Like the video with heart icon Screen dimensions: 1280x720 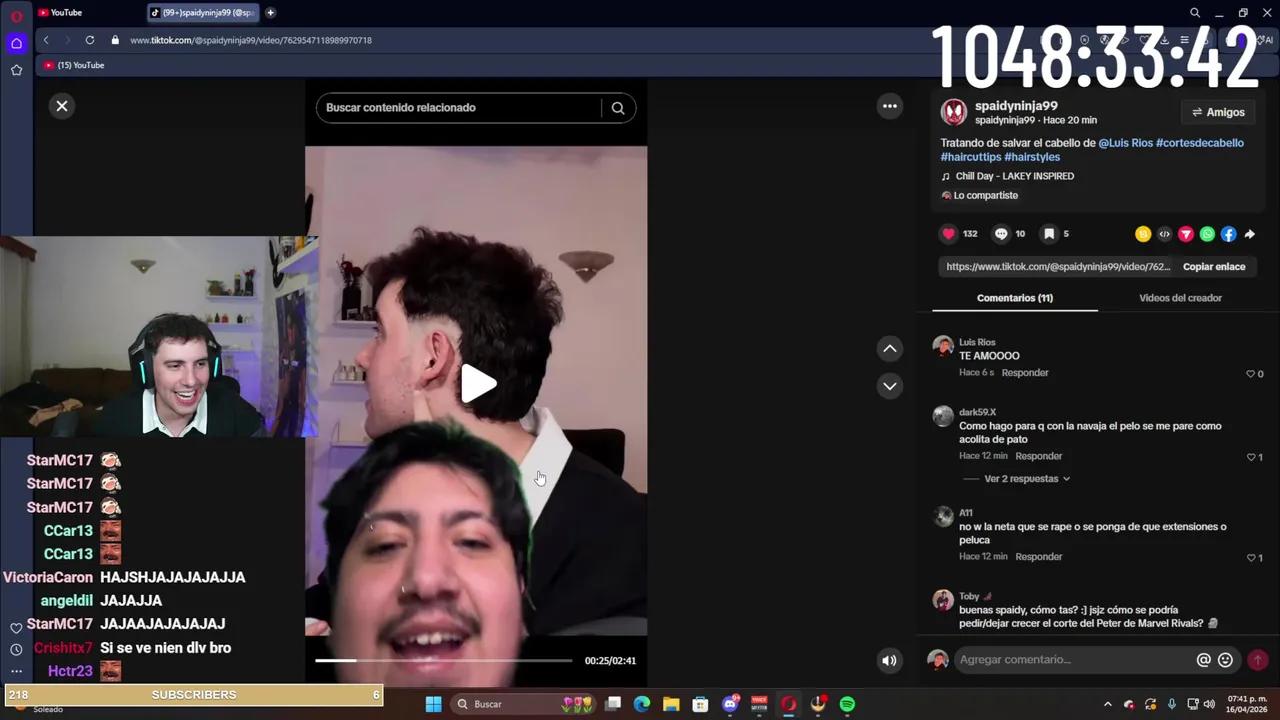coord(948,234)
